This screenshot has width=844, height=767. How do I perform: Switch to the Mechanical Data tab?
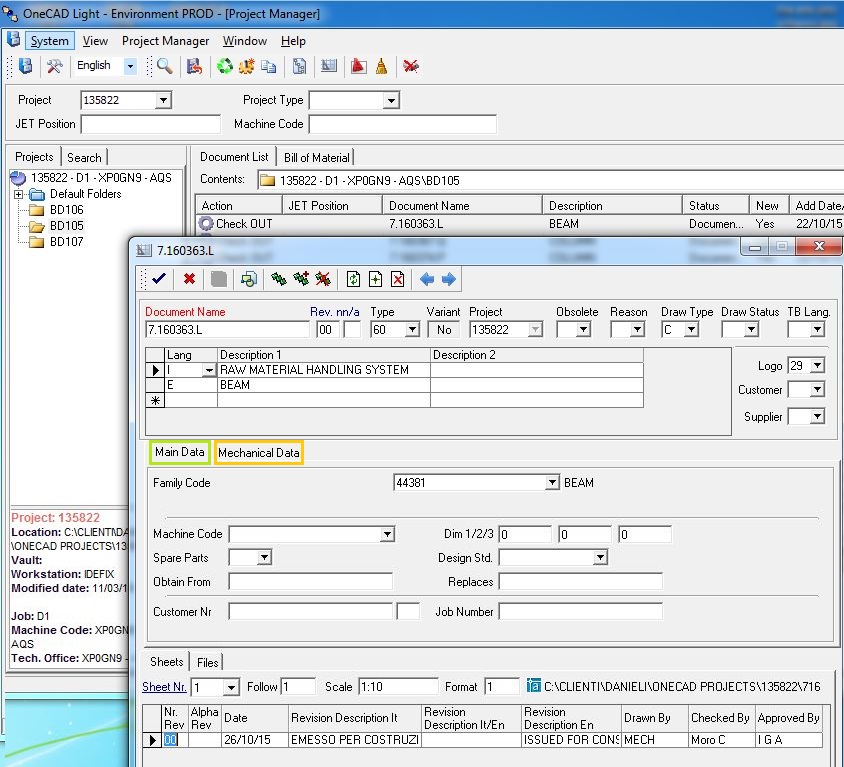tap(259, 453)
